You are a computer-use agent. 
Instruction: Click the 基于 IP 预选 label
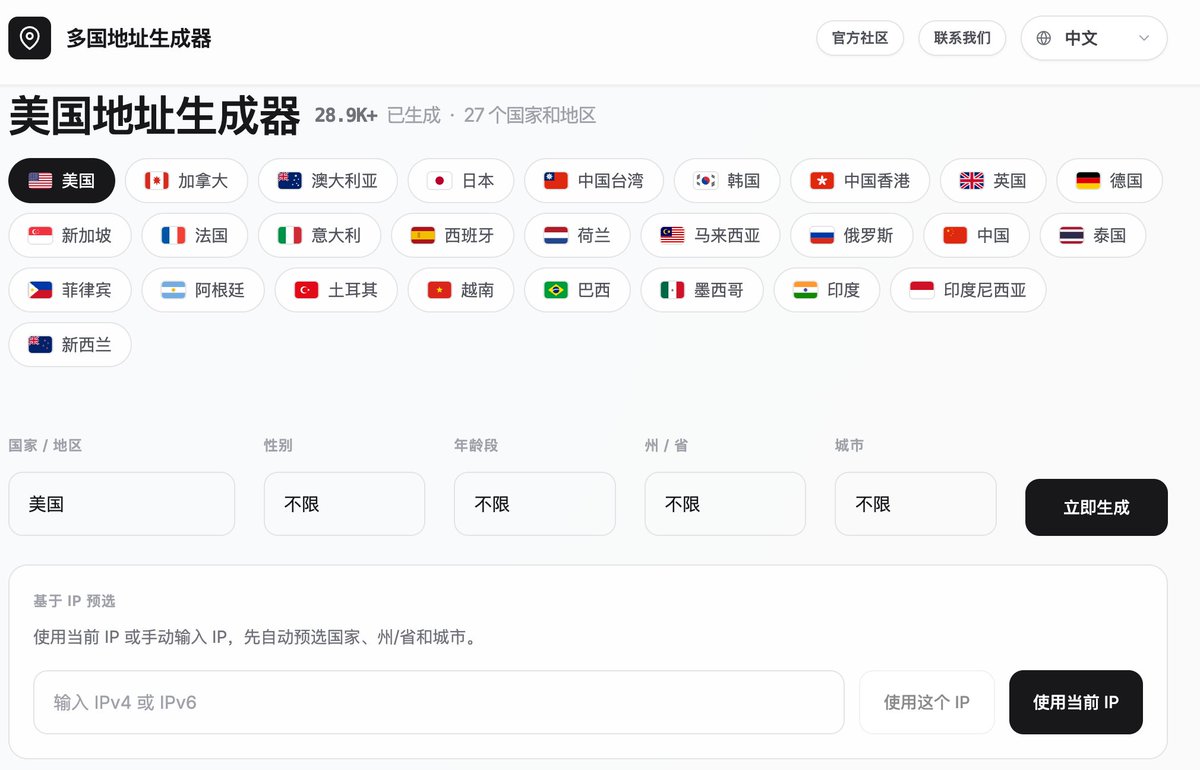(x=74, y=601)
